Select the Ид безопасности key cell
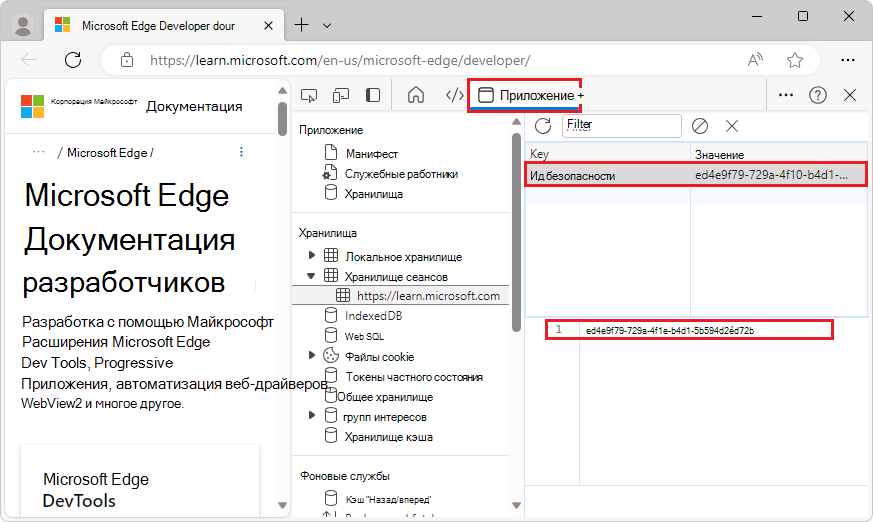Image resolution: width=873 pixels, height=522 pixels. [x=608, y=175]
